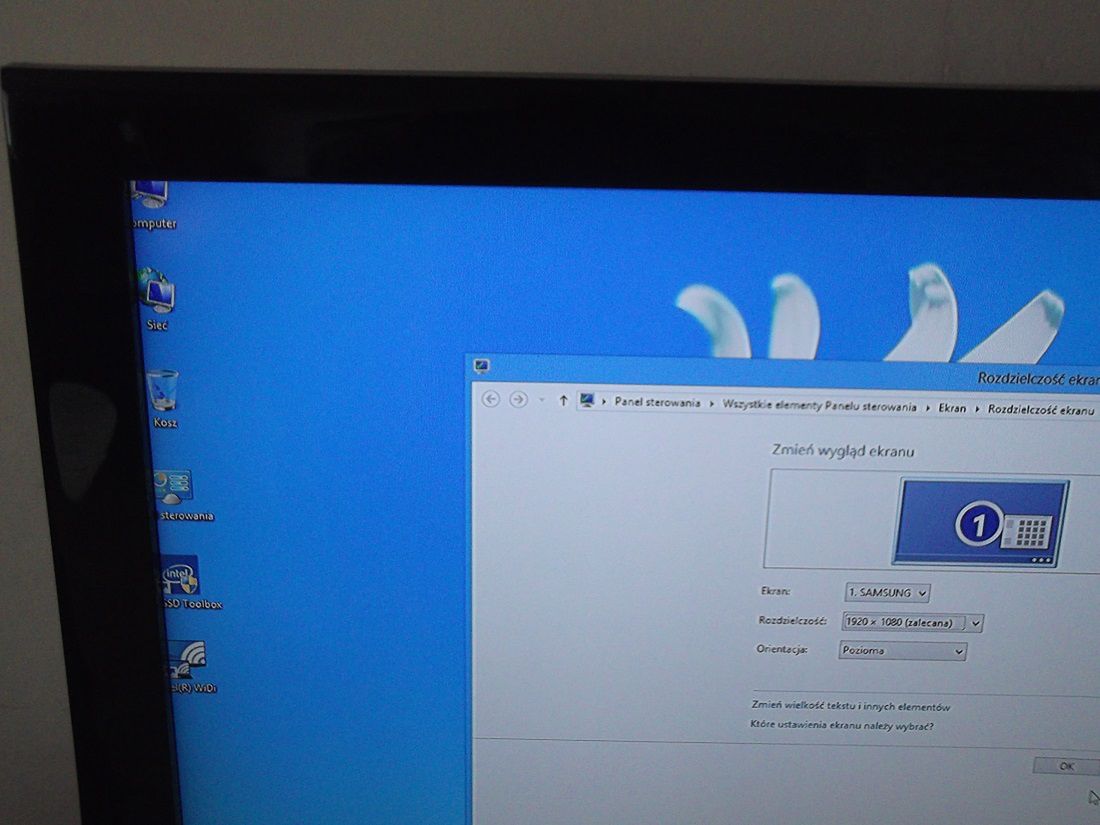This screenshot has height=825, width=1100.
Task: Click the Ekran: label
Action: point(775,591)
